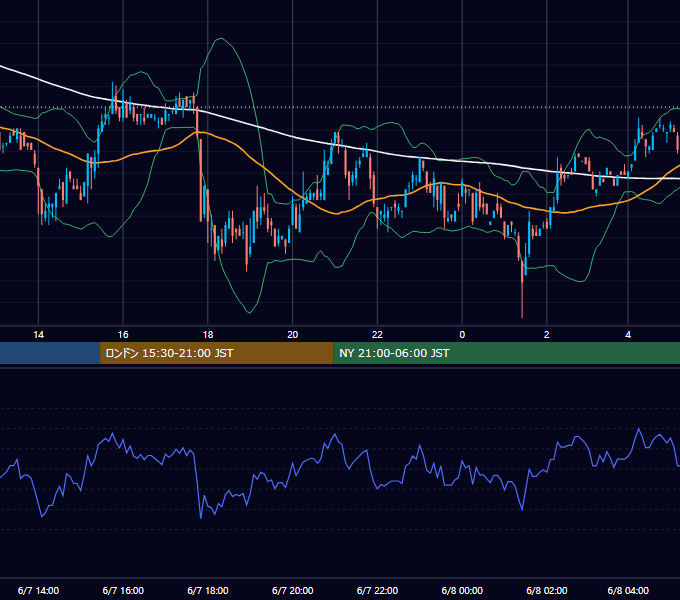The height and width of the screenshot is (600, 680).
Task: Click the 6/8 00:00 time label
Action: pyautogui.click(x=462, y=590)
